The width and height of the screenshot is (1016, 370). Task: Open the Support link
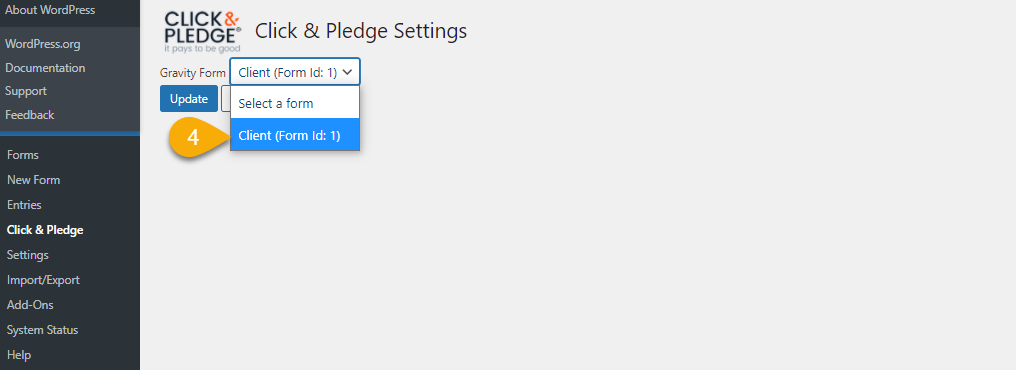click(x=26, y=91)
